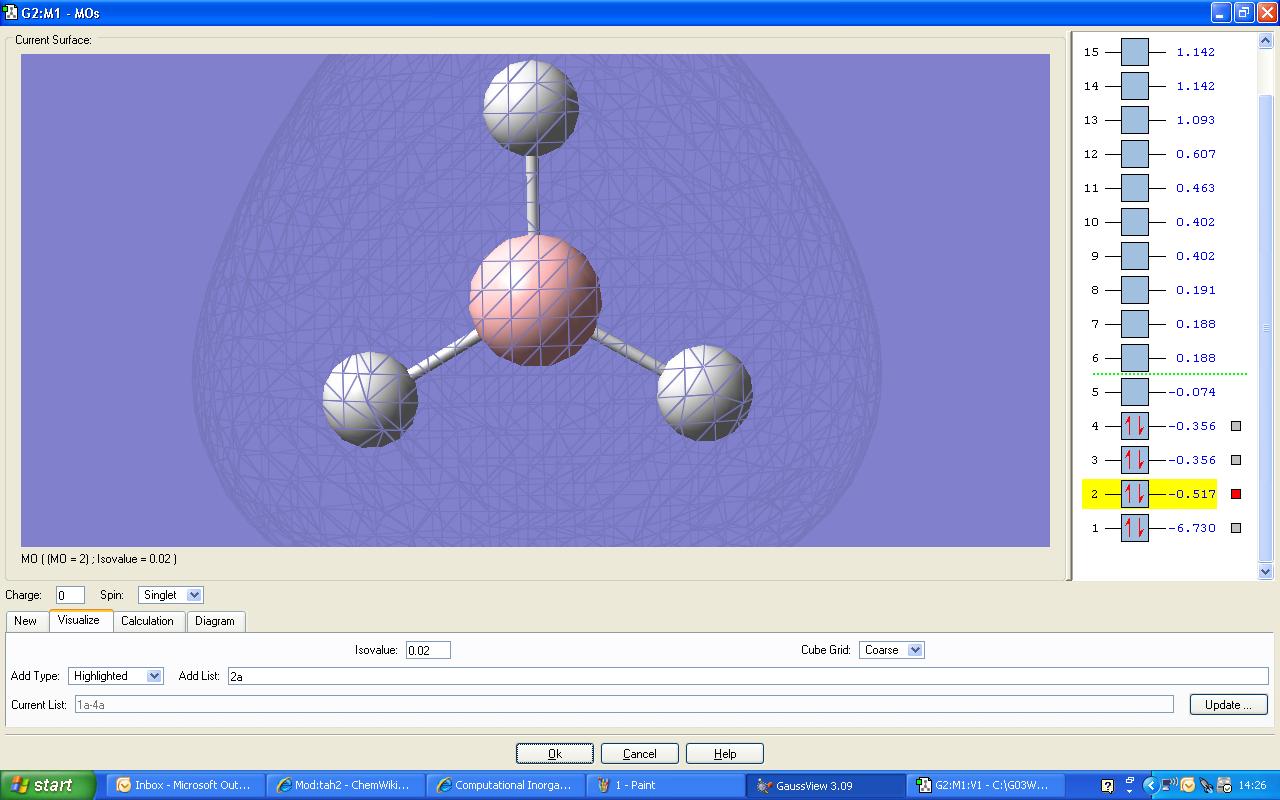Toggle red surface marker for MO 2
The image size is (1280, 800).
click(1236, 494)
